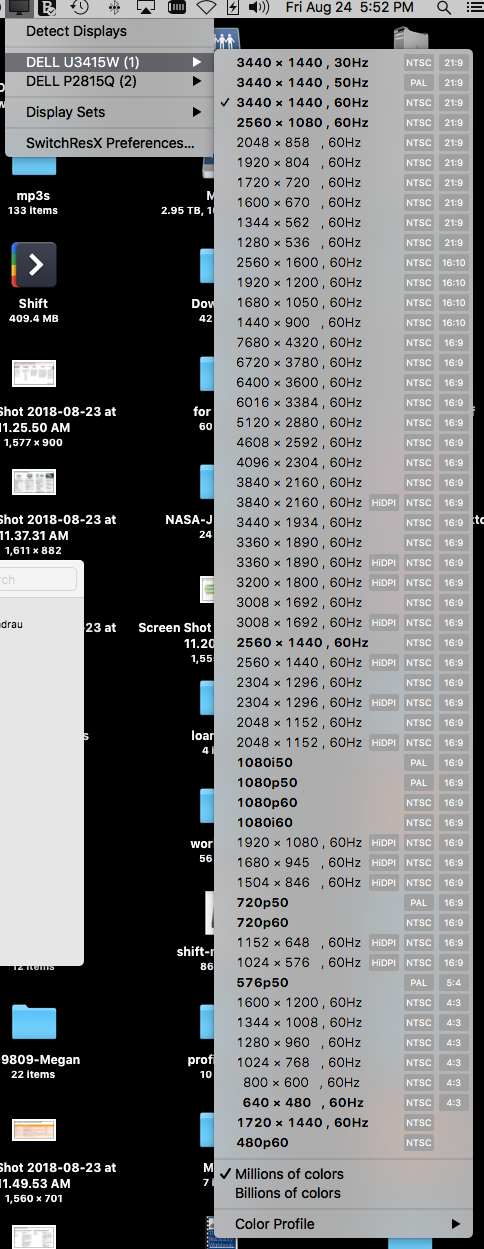Choose 1720 × 1440, 60Hz resolution
484x1249 pixels.
point(343,1122)
